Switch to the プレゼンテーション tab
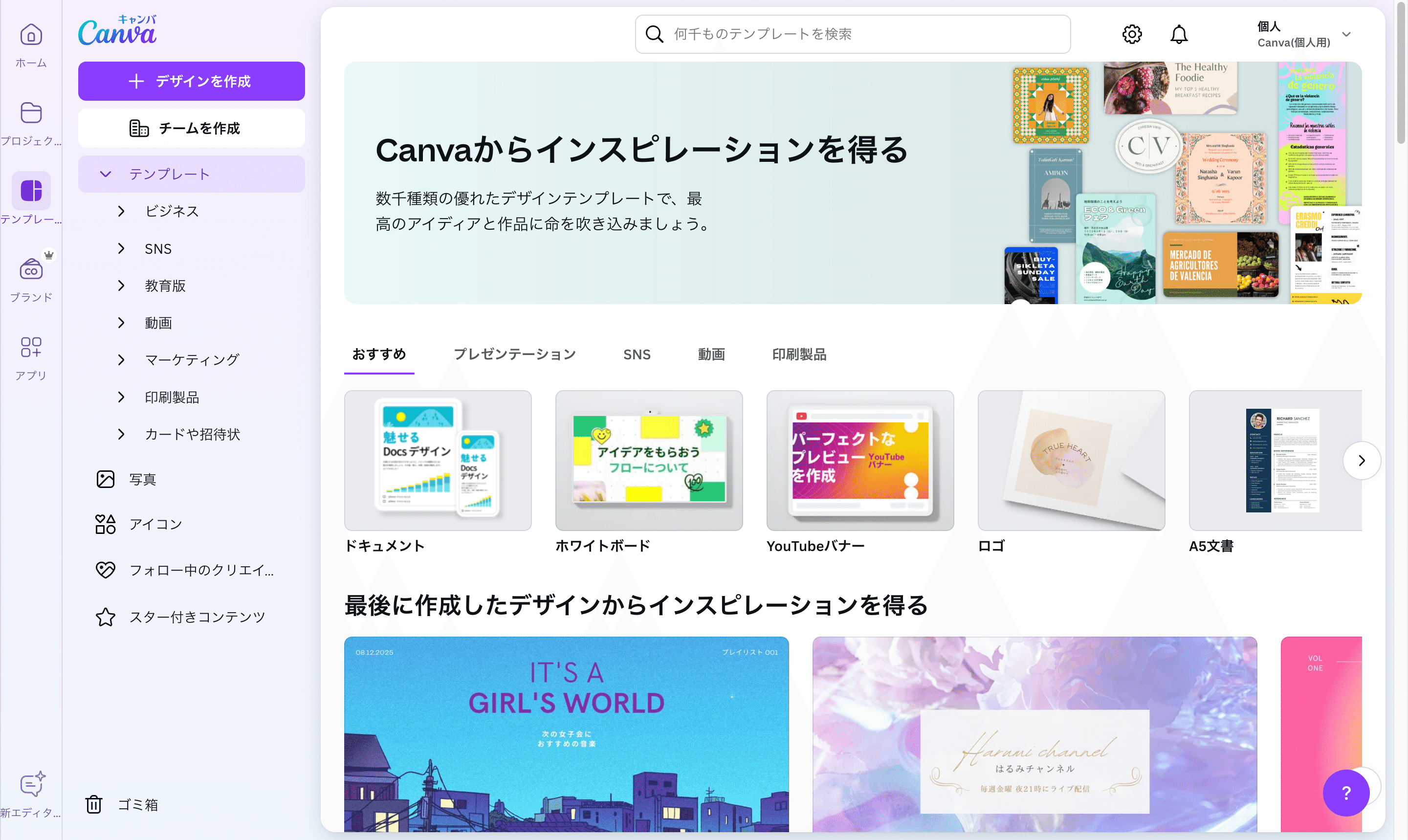This screenshot has width=1408, height=840. pos(514,354)
